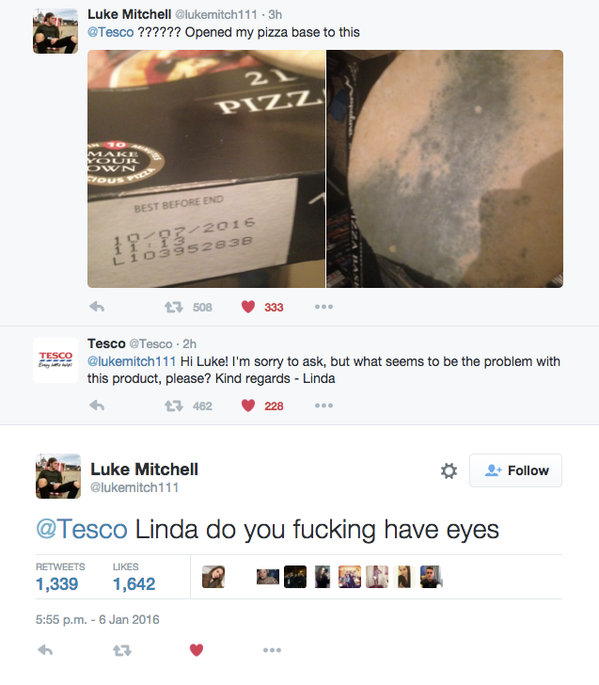Open the @Tesco mention in the main tweet
The height and width of the screenshot is (685, 599).
coord(82,529)
